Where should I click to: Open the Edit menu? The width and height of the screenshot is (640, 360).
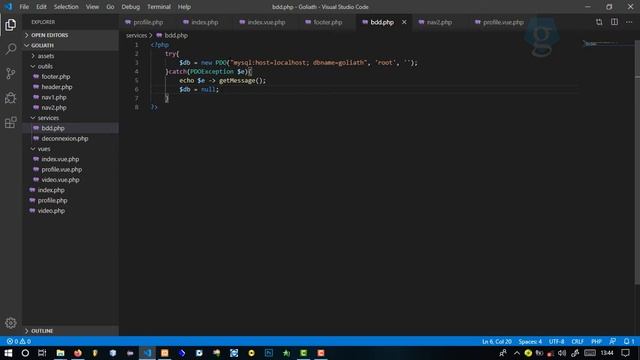point(41,7)
